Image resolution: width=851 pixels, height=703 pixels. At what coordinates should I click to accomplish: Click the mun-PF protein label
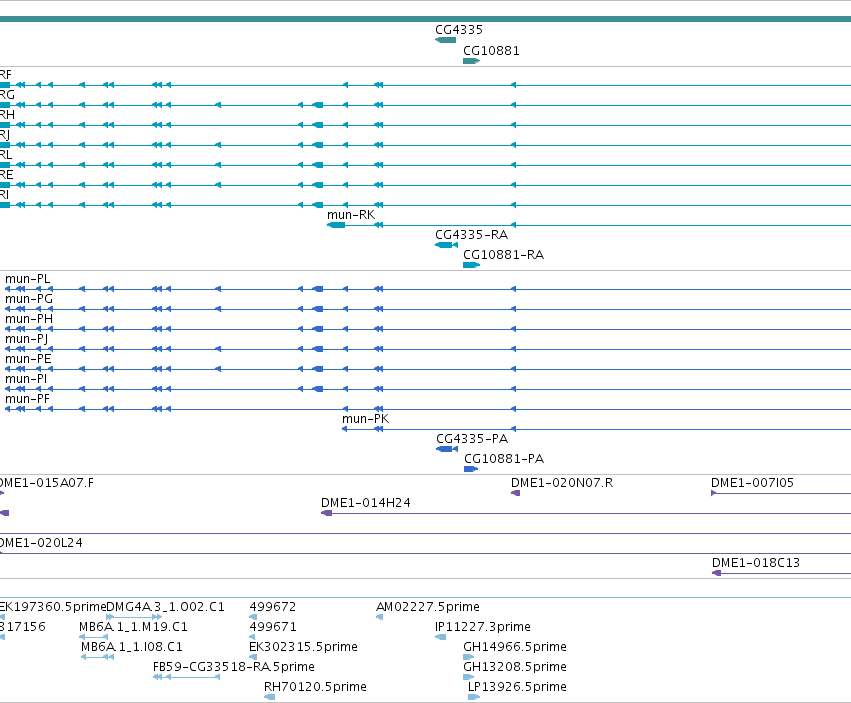[27, 399]
